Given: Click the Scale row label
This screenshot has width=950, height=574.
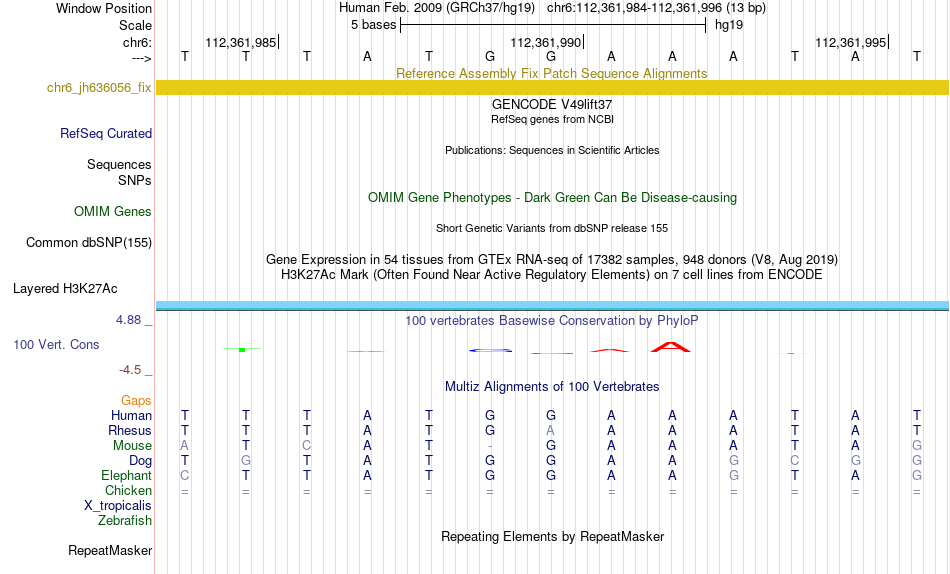Looking at the screenshot, I should [135, 25].
